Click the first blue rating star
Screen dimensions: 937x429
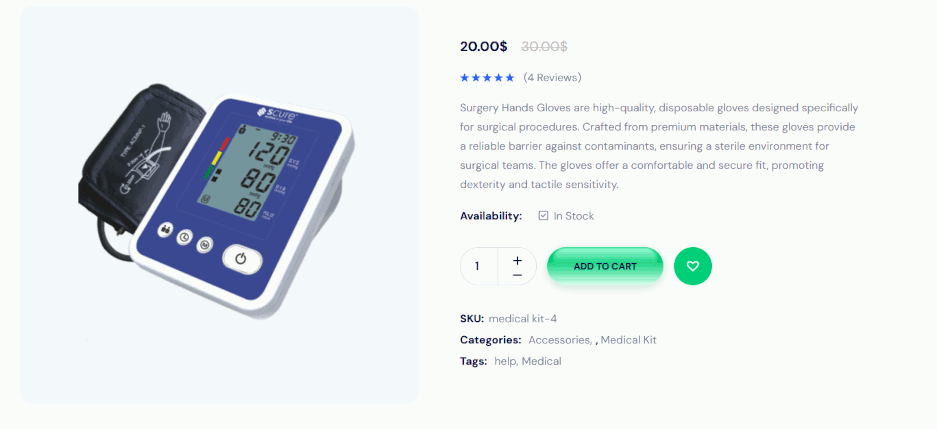point(464,77)
